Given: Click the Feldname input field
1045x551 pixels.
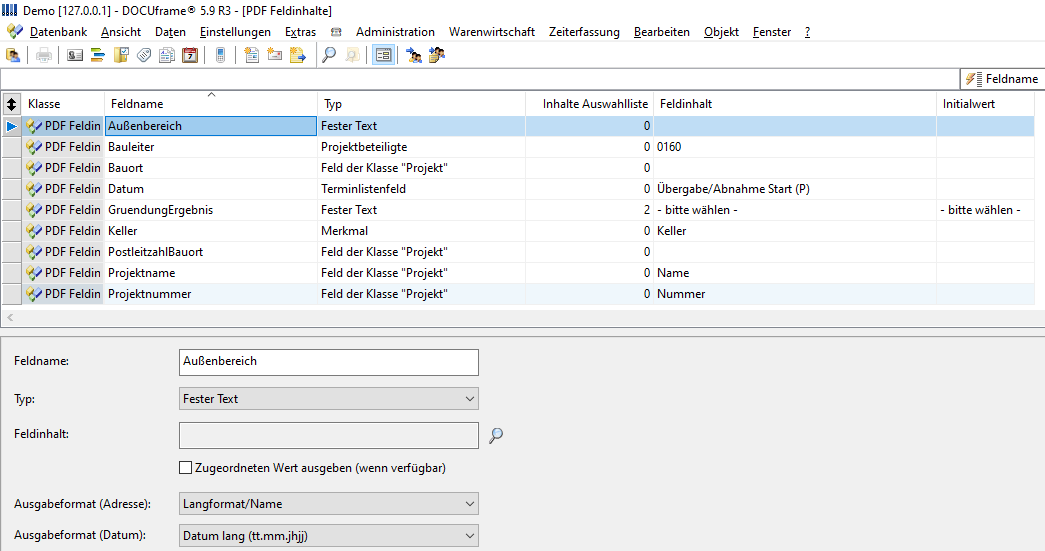Looking at the screenshot, I should coord(329,362).
